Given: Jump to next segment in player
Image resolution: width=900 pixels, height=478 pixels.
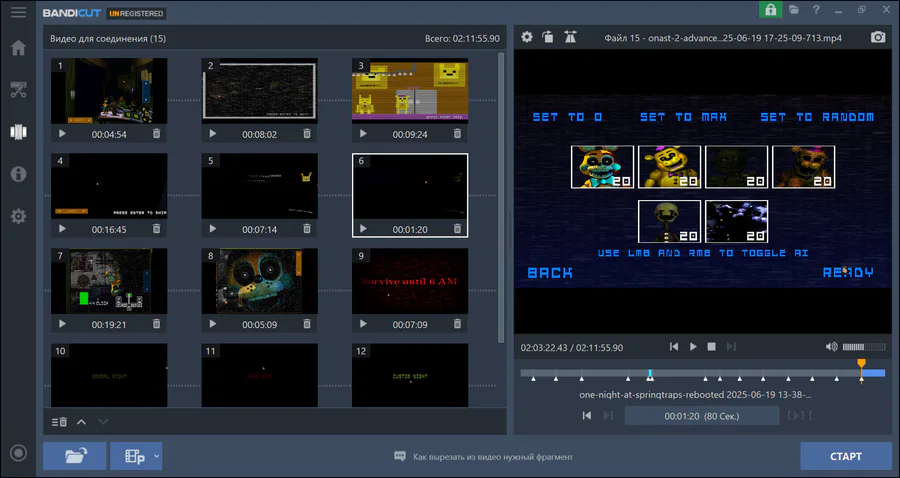Looking at the screenshot, I should click(731, 347).
